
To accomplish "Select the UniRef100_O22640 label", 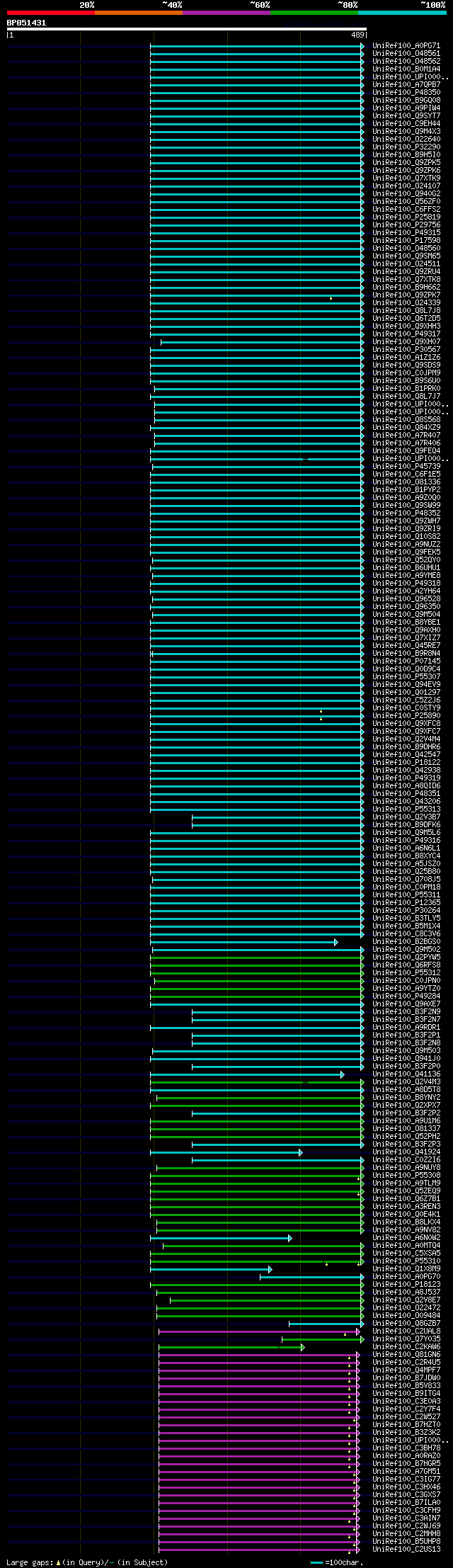I will (x=406, y=140).
